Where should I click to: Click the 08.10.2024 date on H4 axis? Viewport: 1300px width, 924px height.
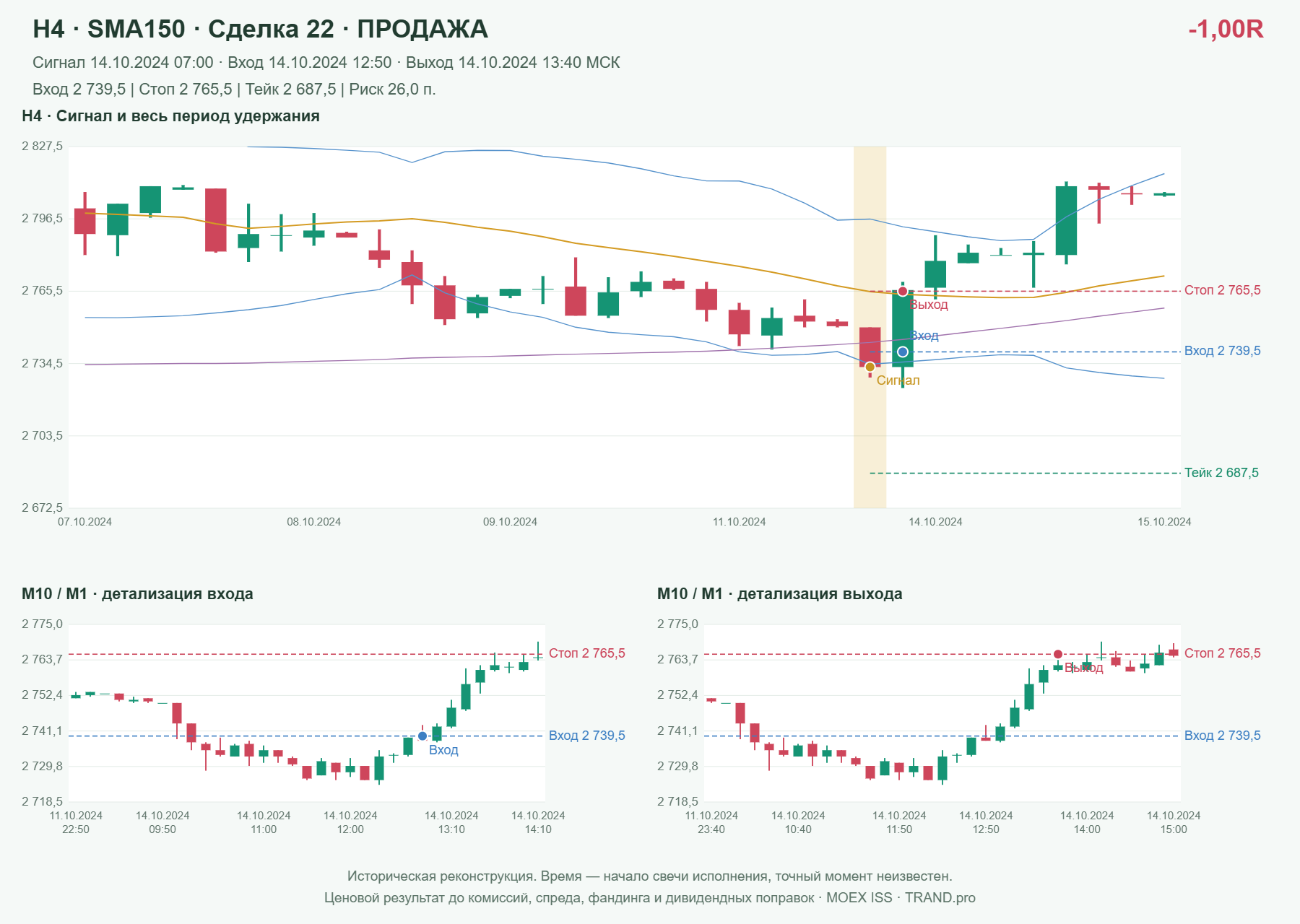point(313,522)
